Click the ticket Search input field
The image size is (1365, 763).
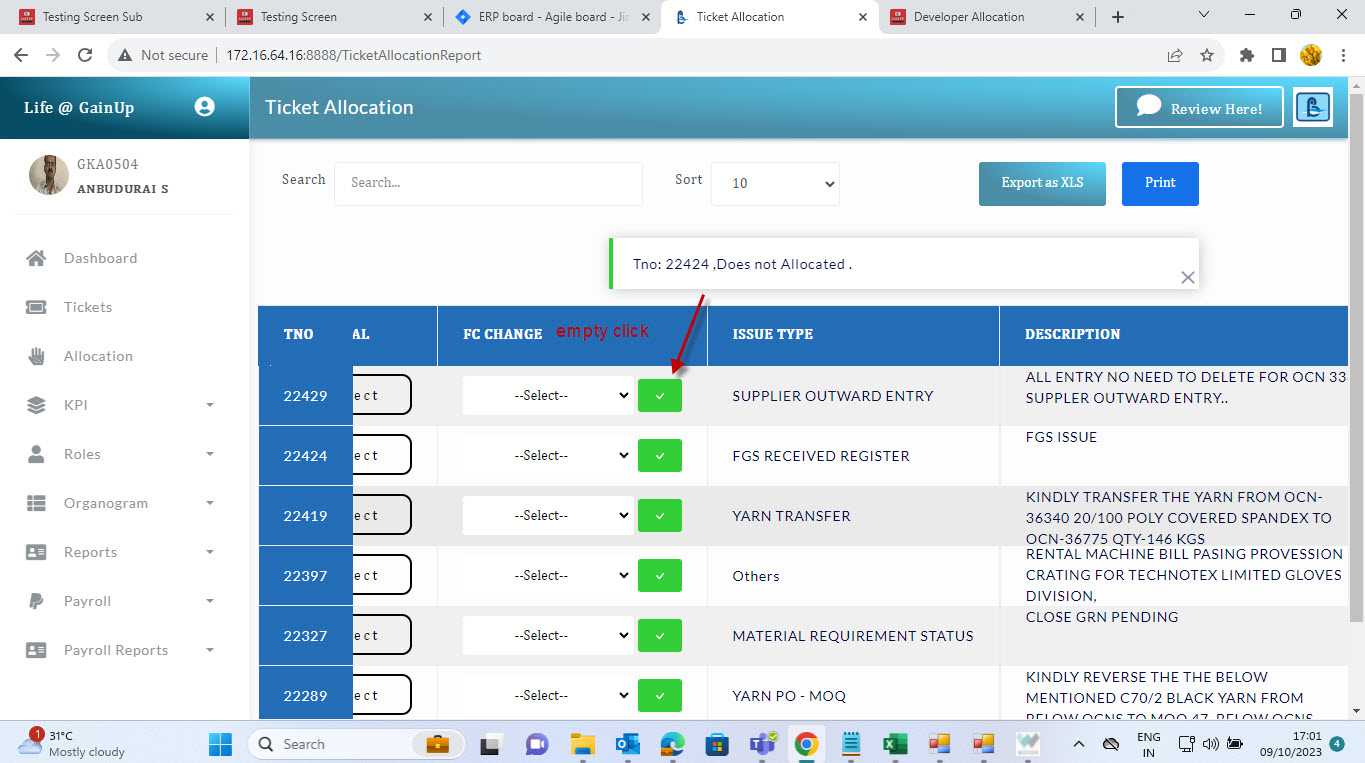click(488, 184)
